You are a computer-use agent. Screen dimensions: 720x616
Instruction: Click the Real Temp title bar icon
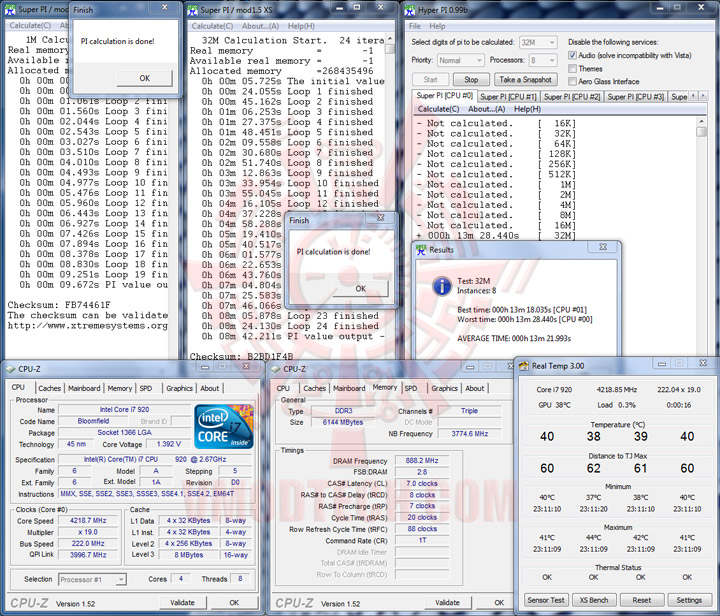click(523, 366)
